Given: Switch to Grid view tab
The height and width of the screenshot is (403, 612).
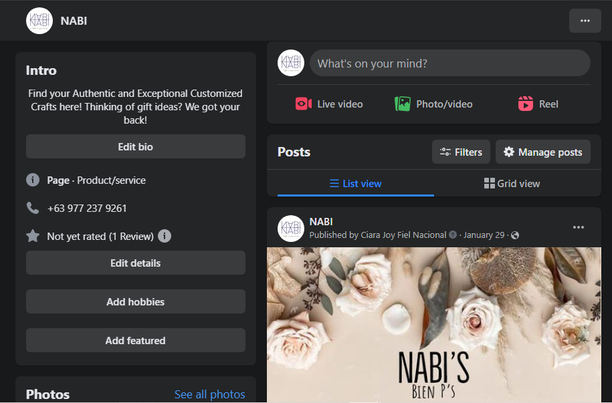Looking at the screenshot, I should click(512, 184).
